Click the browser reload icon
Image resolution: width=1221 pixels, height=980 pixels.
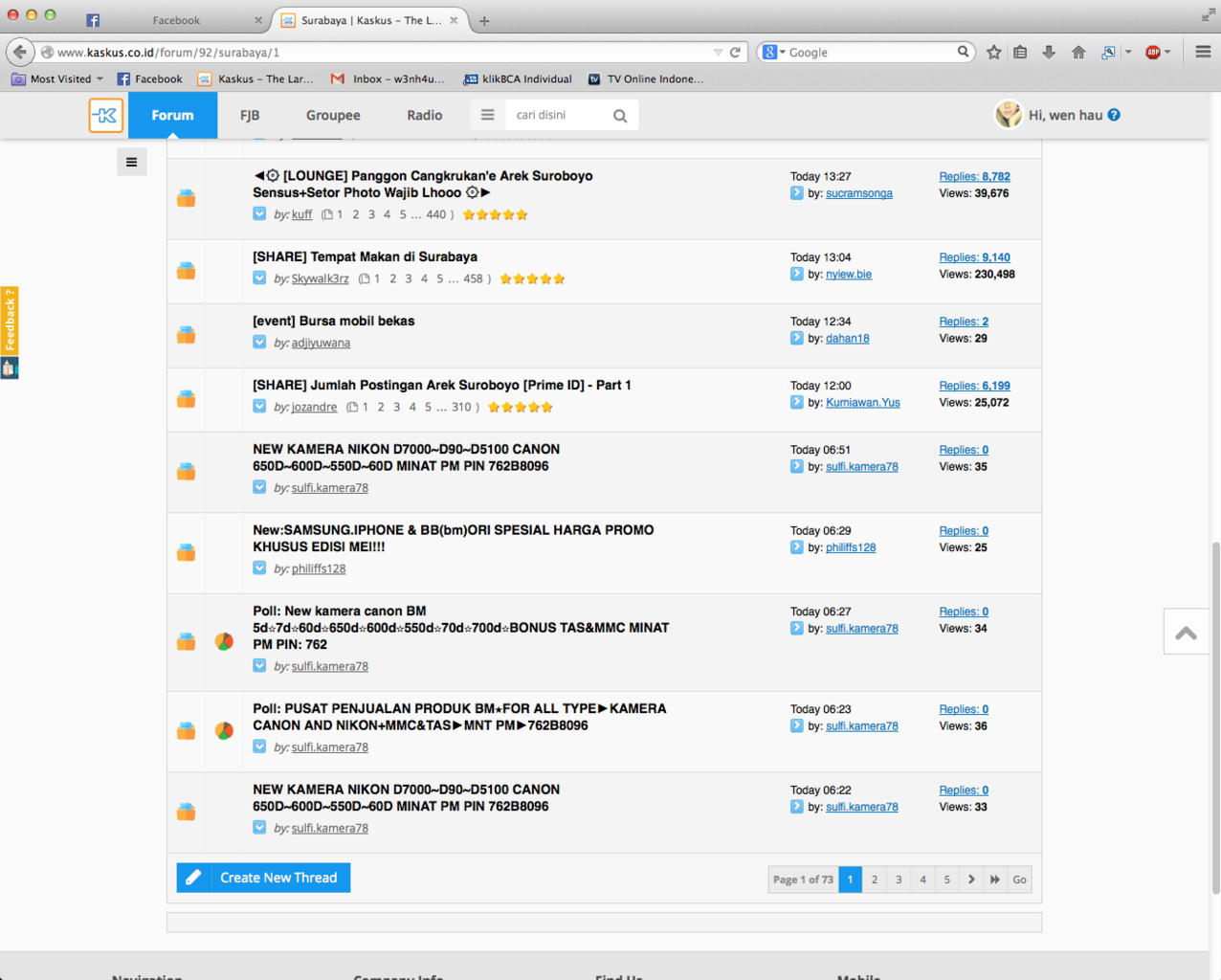pos(735,53)
